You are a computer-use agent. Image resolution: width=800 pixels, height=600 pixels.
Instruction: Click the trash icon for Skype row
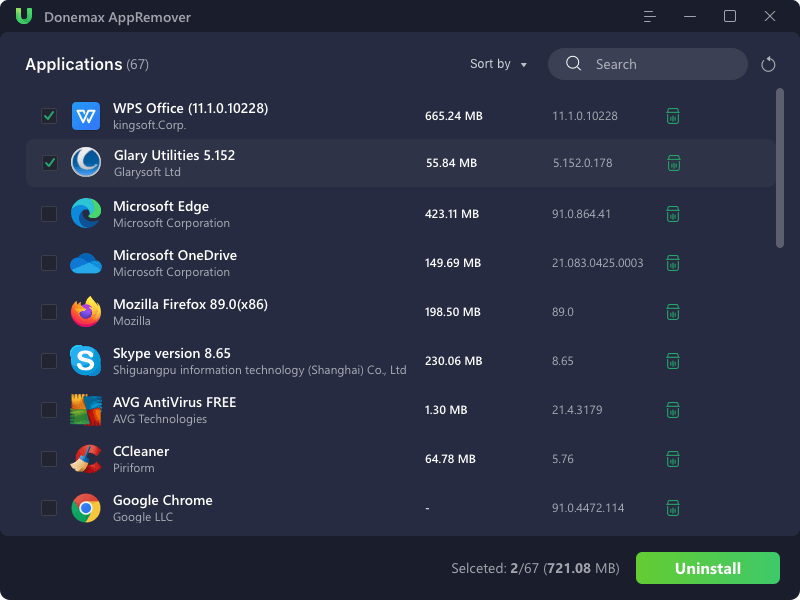(673, 361)
